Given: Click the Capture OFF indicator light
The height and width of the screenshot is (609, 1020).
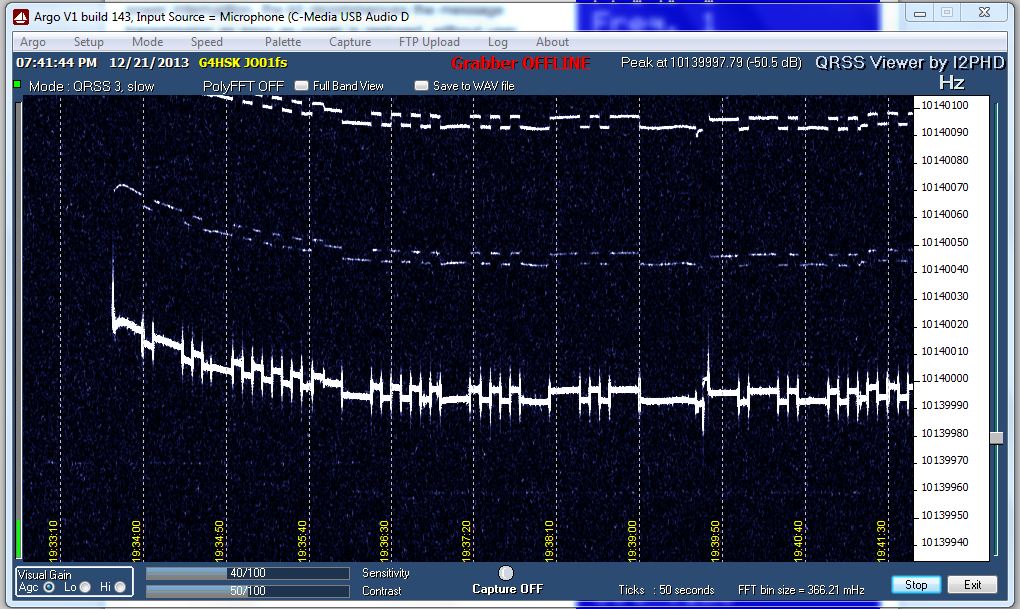Looking at the screenshot, I should pyautogui.click(x=506, y=572).
